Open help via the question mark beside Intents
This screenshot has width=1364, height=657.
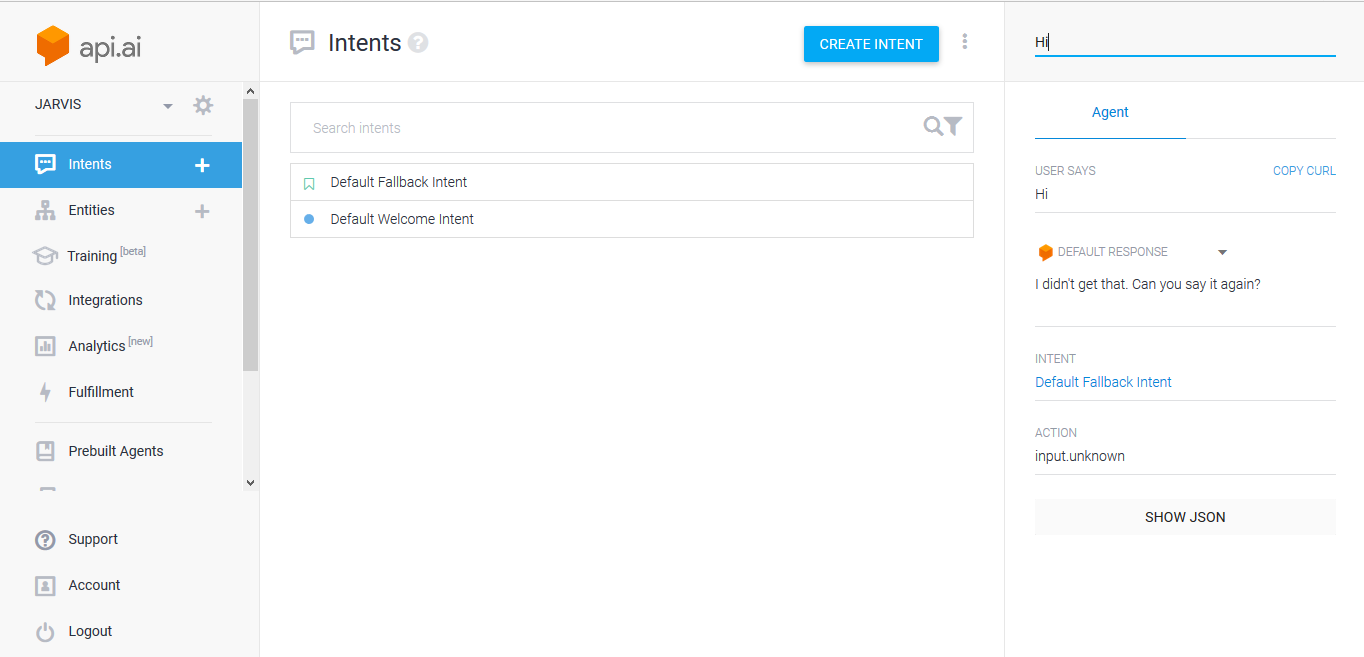418,42
